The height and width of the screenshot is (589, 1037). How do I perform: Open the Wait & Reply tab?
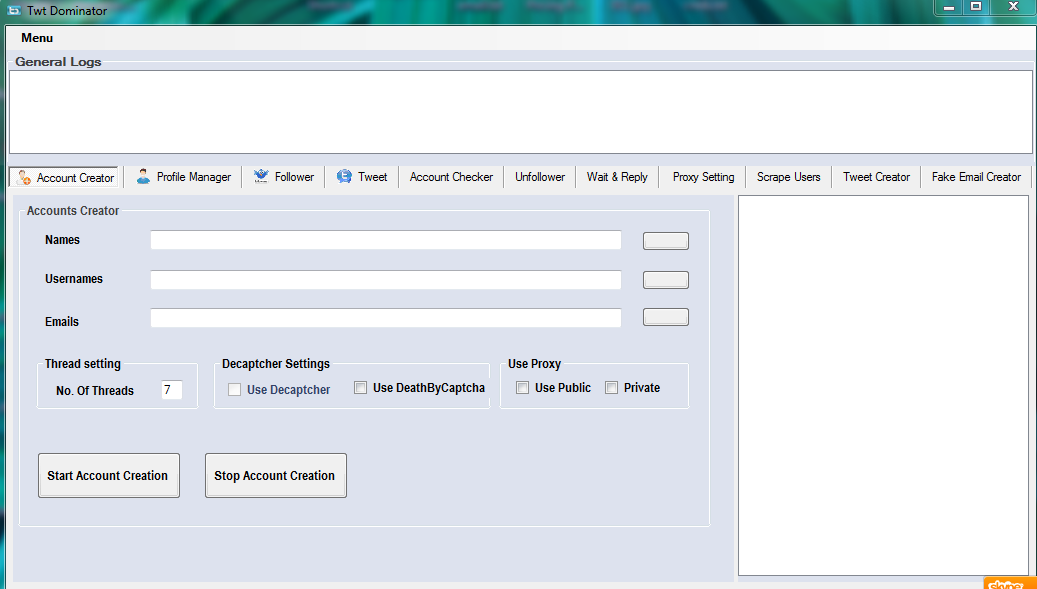(x=617, y=177)
